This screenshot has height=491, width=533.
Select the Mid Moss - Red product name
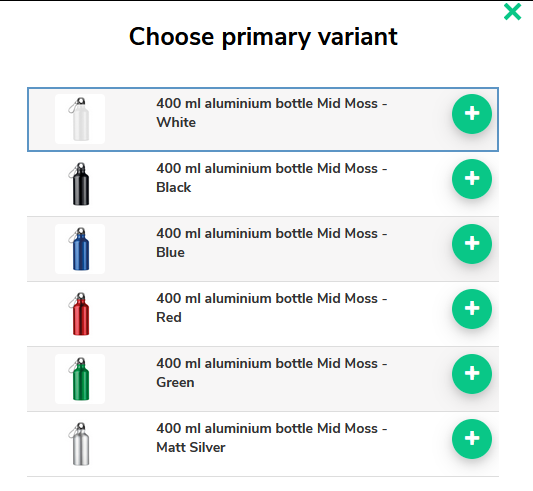tap(272, 308)
